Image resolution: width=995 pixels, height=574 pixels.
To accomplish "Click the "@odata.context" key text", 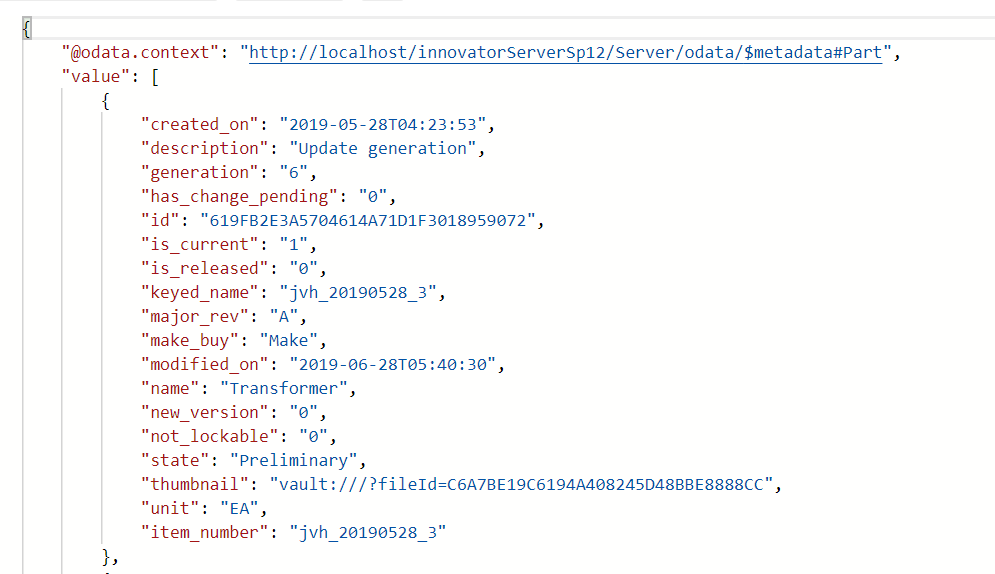I will 140,53.
